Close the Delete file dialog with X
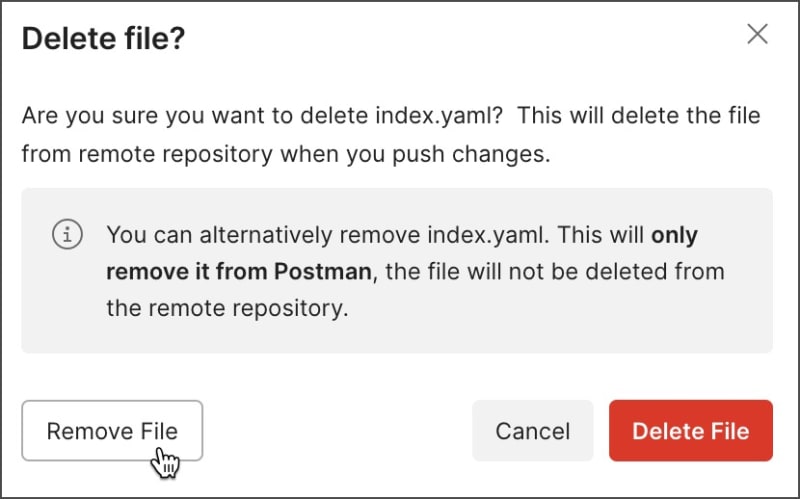The height and width of the screenshot is (499, 800). pyautogui.click(x=757, y=34)
